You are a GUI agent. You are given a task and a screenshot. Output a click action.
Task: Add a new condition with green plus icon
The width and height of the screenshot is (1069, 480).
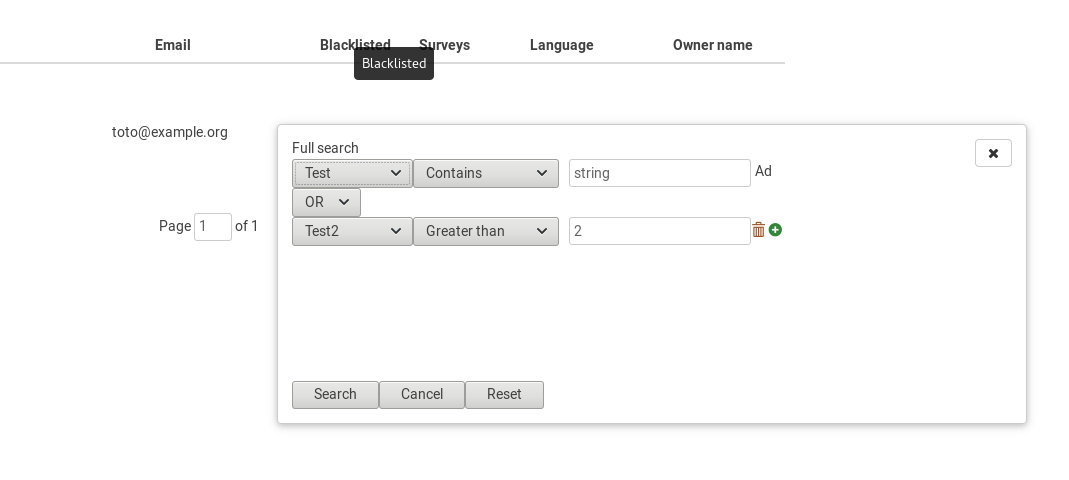pos(775,230)
